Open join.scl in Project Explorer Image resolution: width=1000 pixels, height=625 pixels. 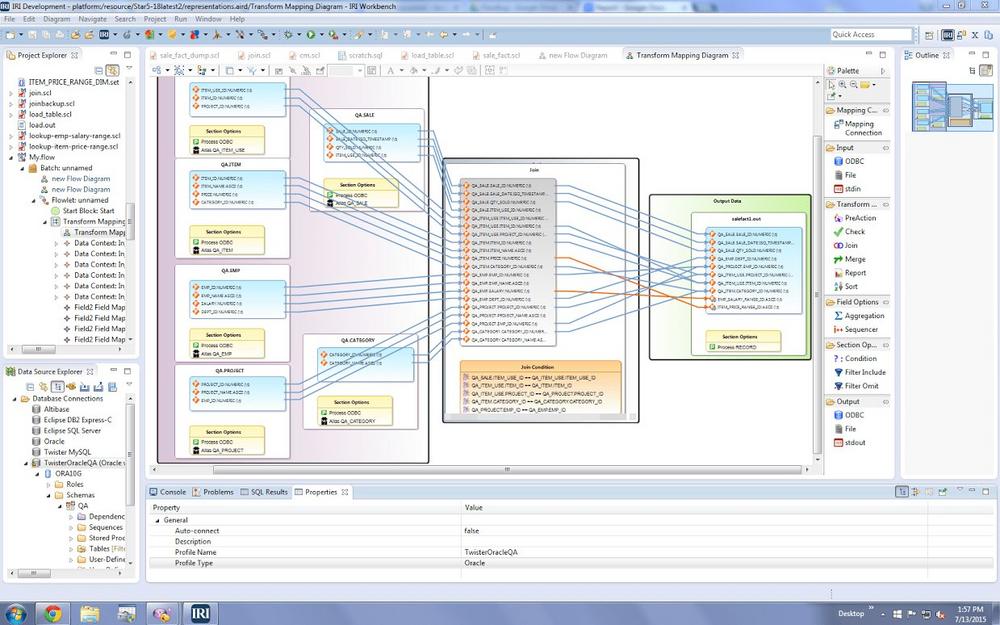(41, 92)
